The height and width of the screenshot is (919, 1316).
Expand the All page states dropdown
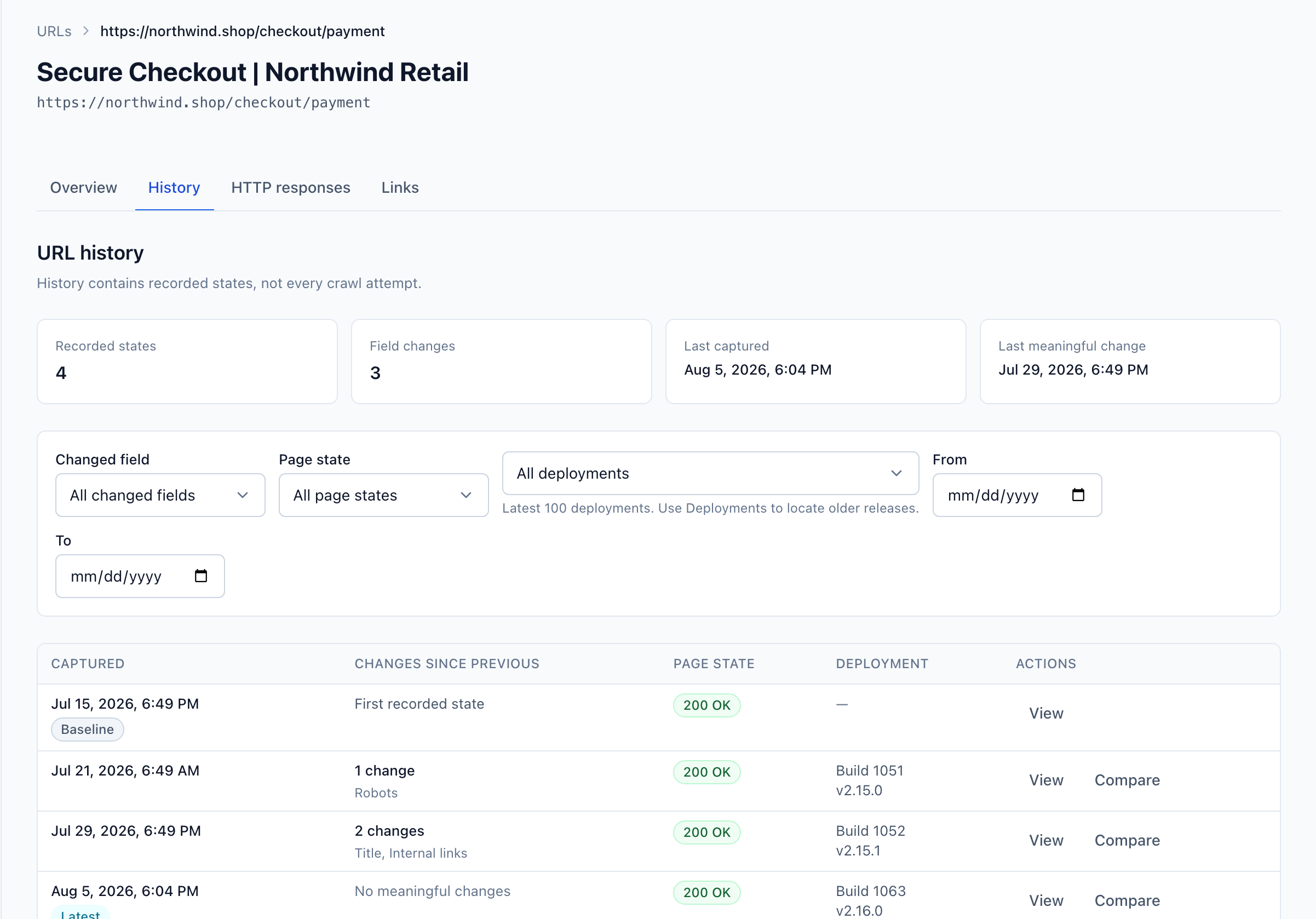383,495
